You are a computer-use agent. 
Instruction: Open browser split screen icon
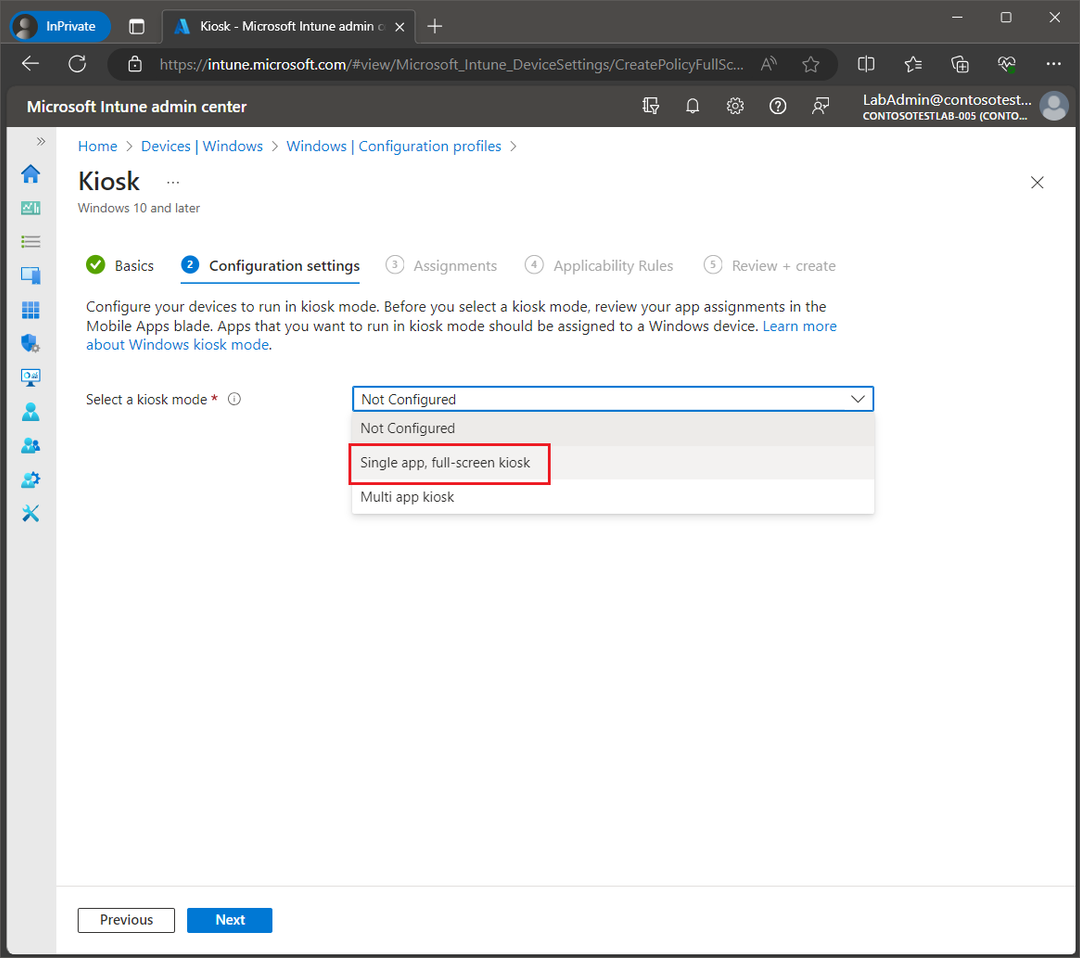[866, 64]
